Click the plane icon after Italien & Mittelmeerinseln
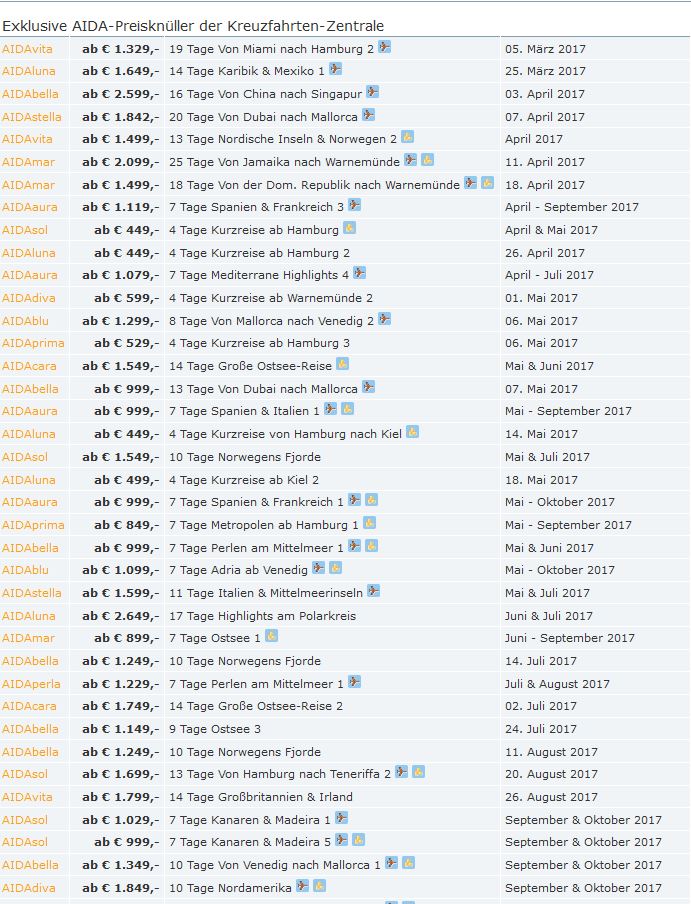This screenshot has width=691, height=904. (x=373, y=590)
